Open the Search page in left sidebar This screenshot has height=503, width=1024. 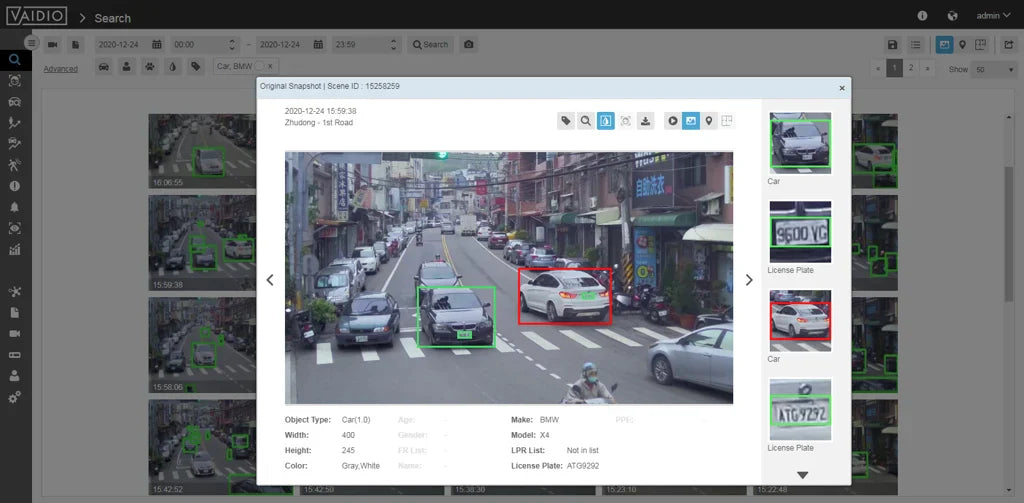pyautogui.click(x=14, y=59)
